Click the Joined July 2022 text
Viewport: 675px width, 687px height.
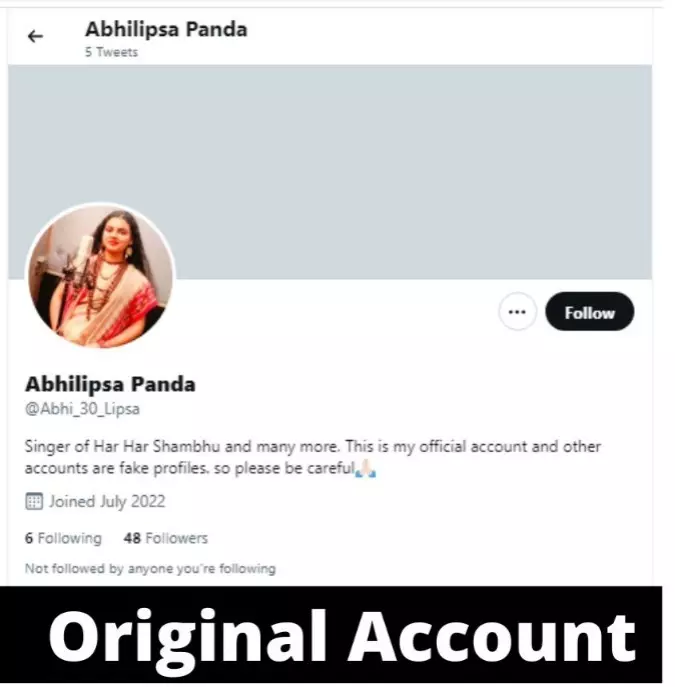pyautogui.click(x=107, y=501)
